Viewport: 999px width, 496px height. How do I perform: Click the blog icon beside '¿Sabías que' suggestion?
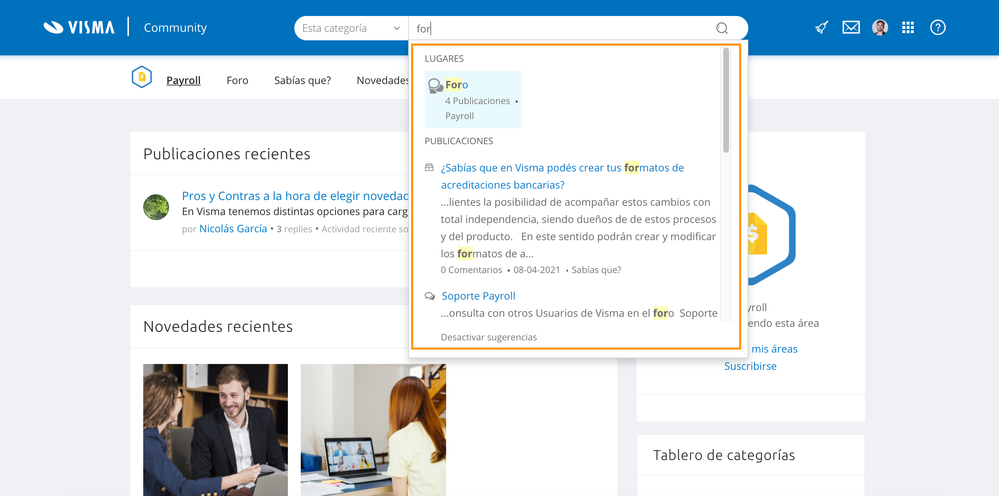point(429,167)
